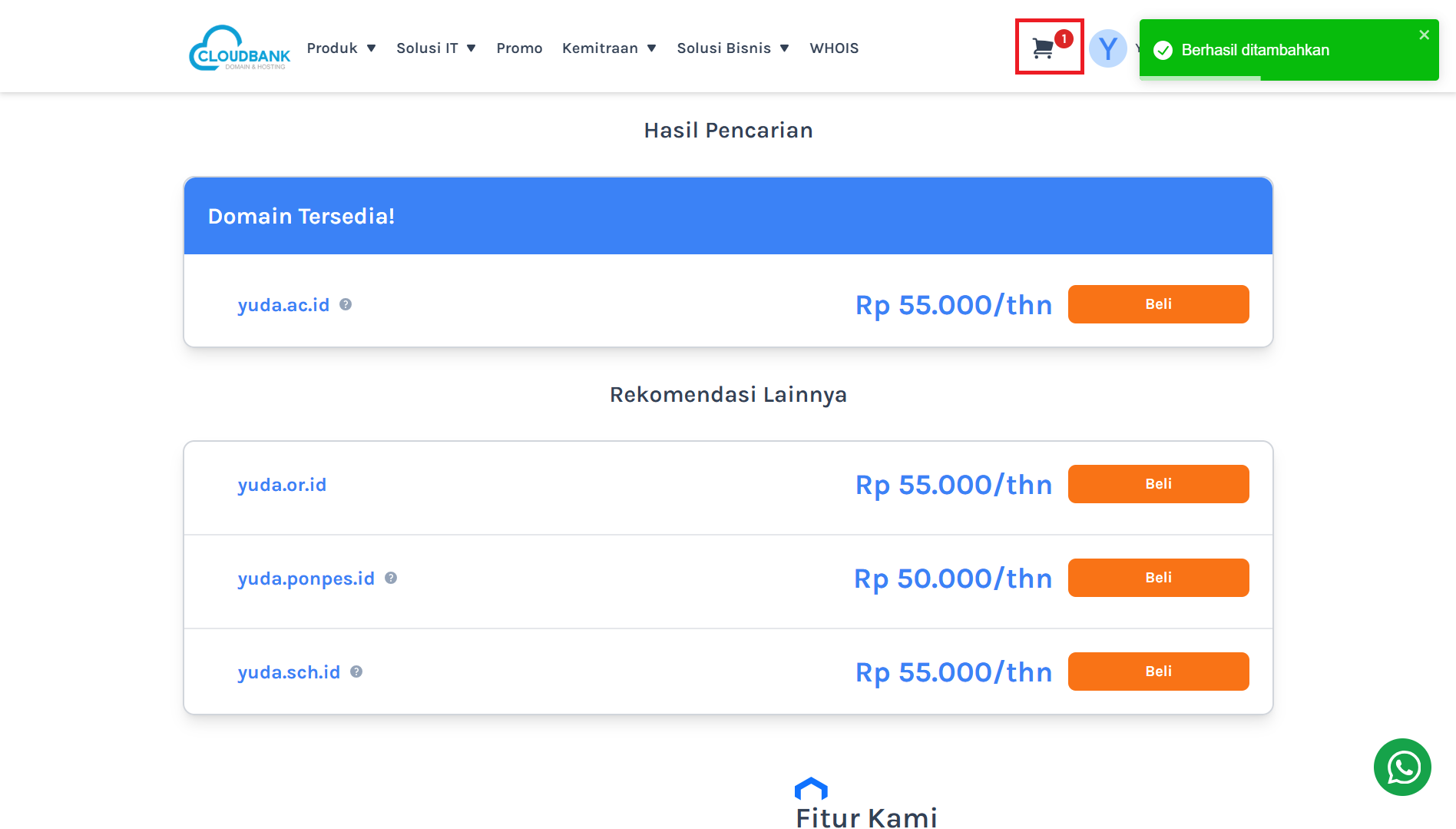Click the yuda.or.id domain name
Screen dimensions: 1456x829
point(282,485)
